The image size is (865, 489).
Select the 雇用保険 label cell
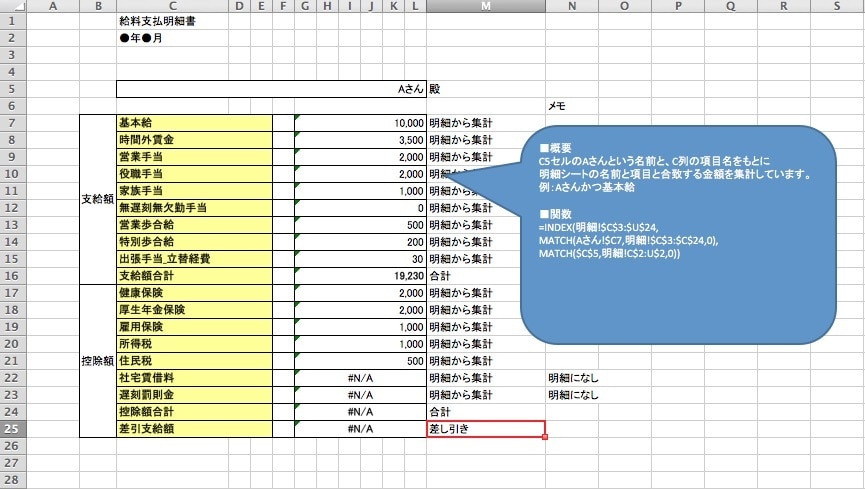(194, 327)
